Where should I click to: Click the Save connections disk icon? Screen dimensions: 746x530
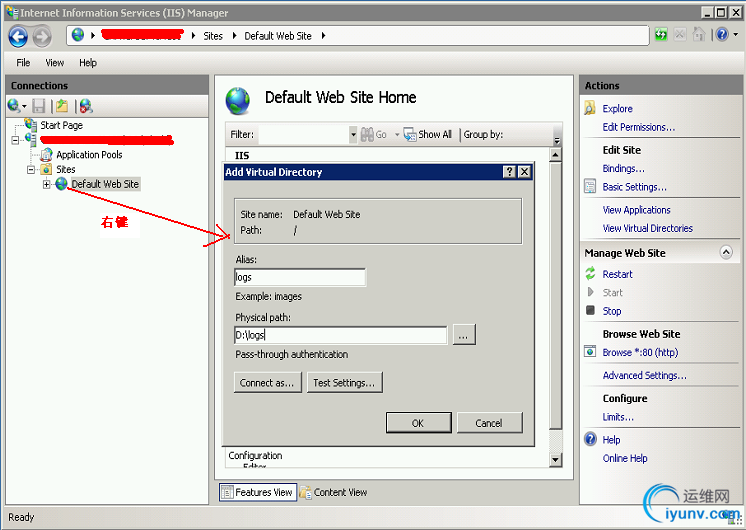(39, 106)
